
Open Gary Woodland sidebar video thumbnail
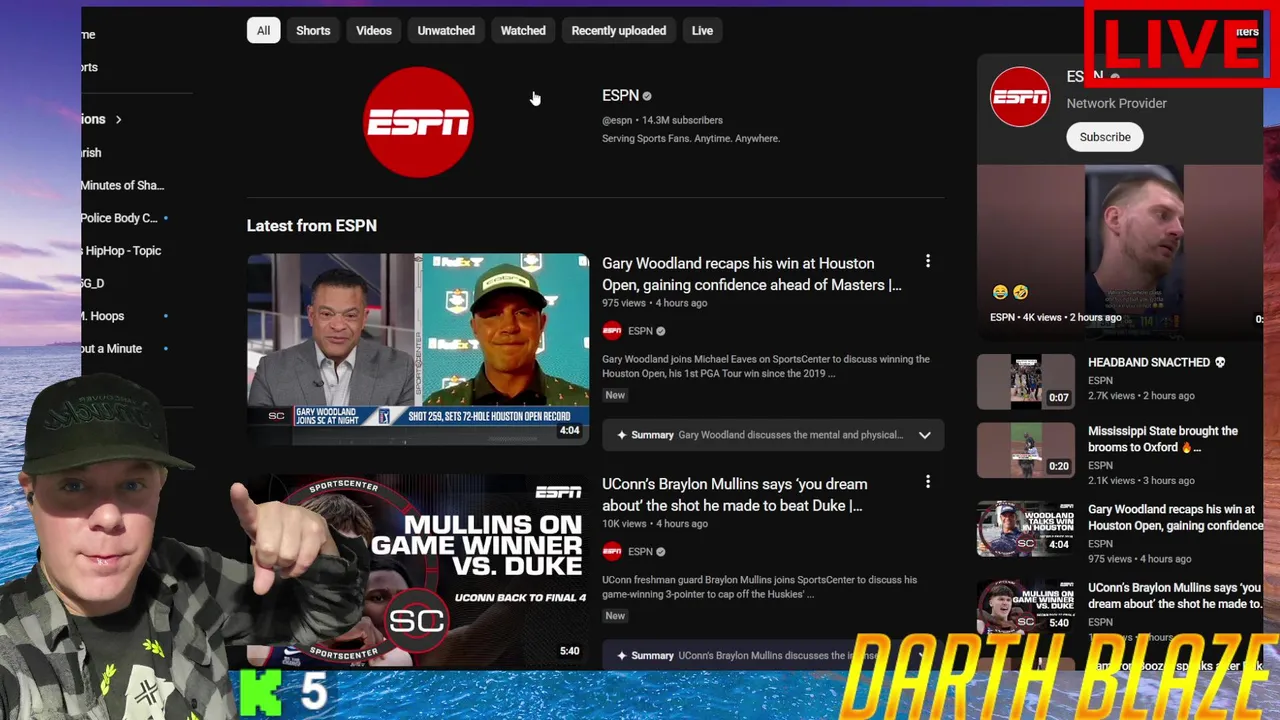click(x=1026, y=528)
